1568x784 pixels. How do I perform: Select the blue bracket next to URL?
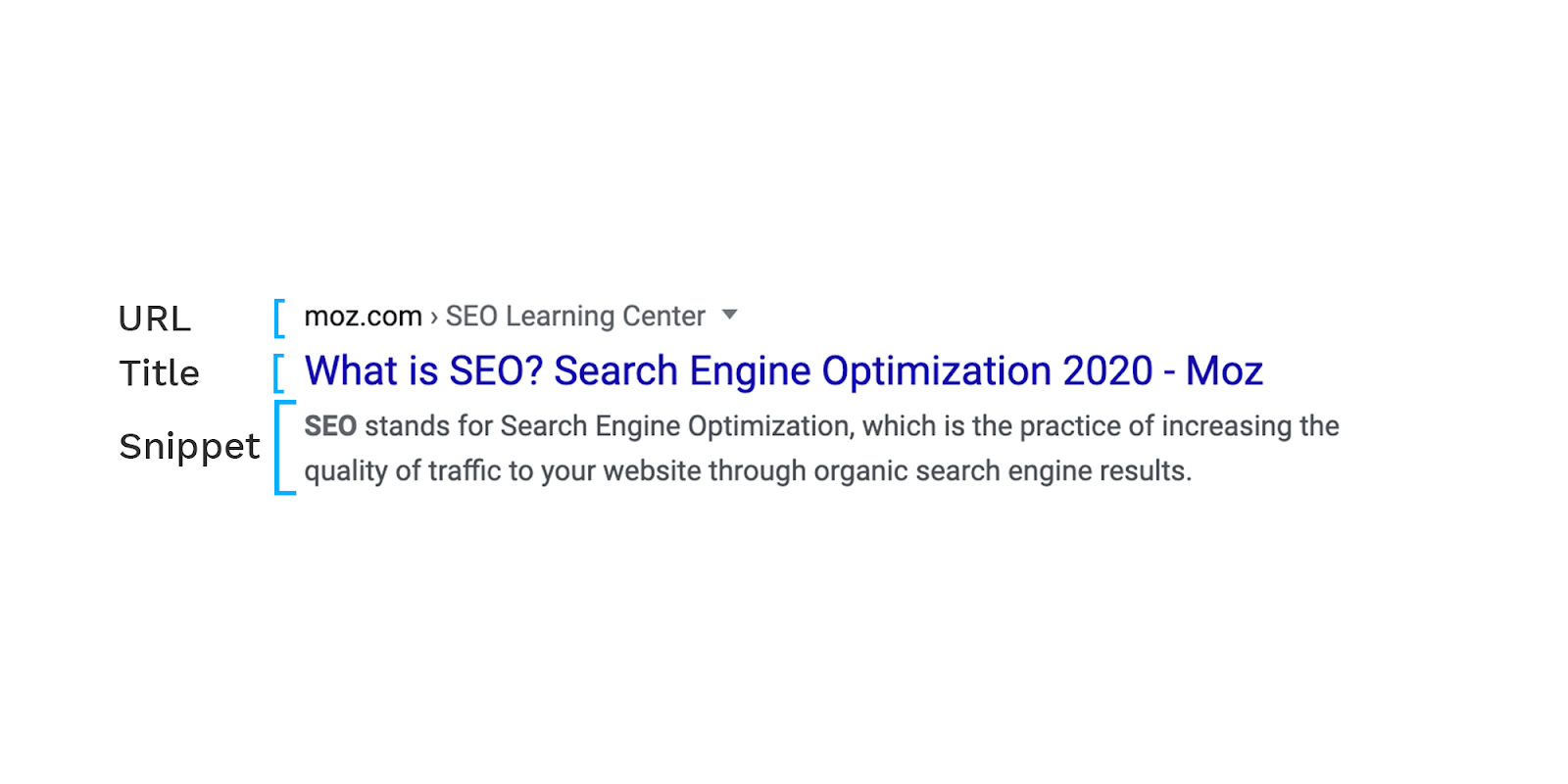(279, 318)
